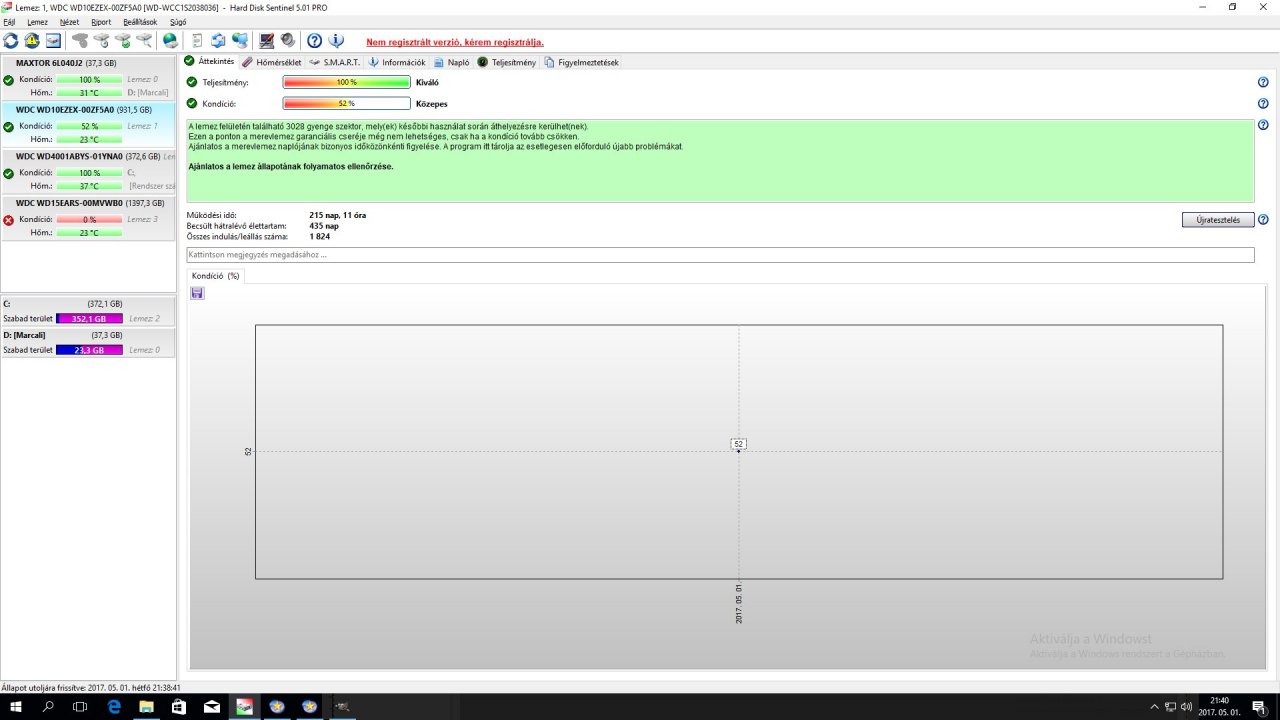Click help icon beside Teljesítmény bar

tap(1263, 83)
